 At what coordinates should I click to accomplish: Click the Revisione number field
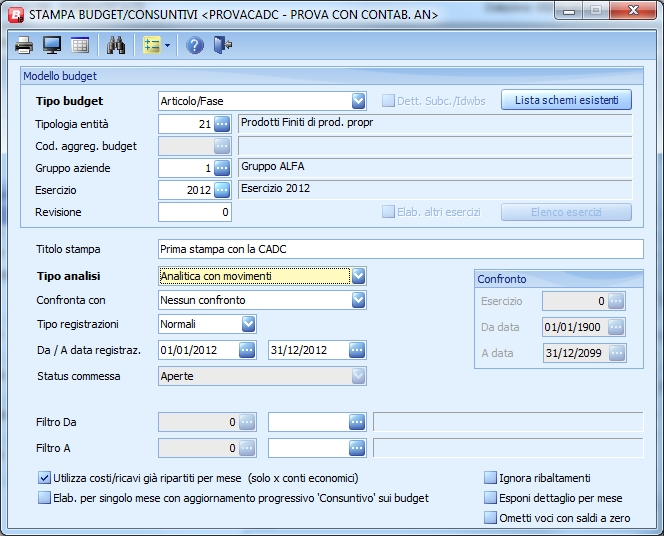195,212
